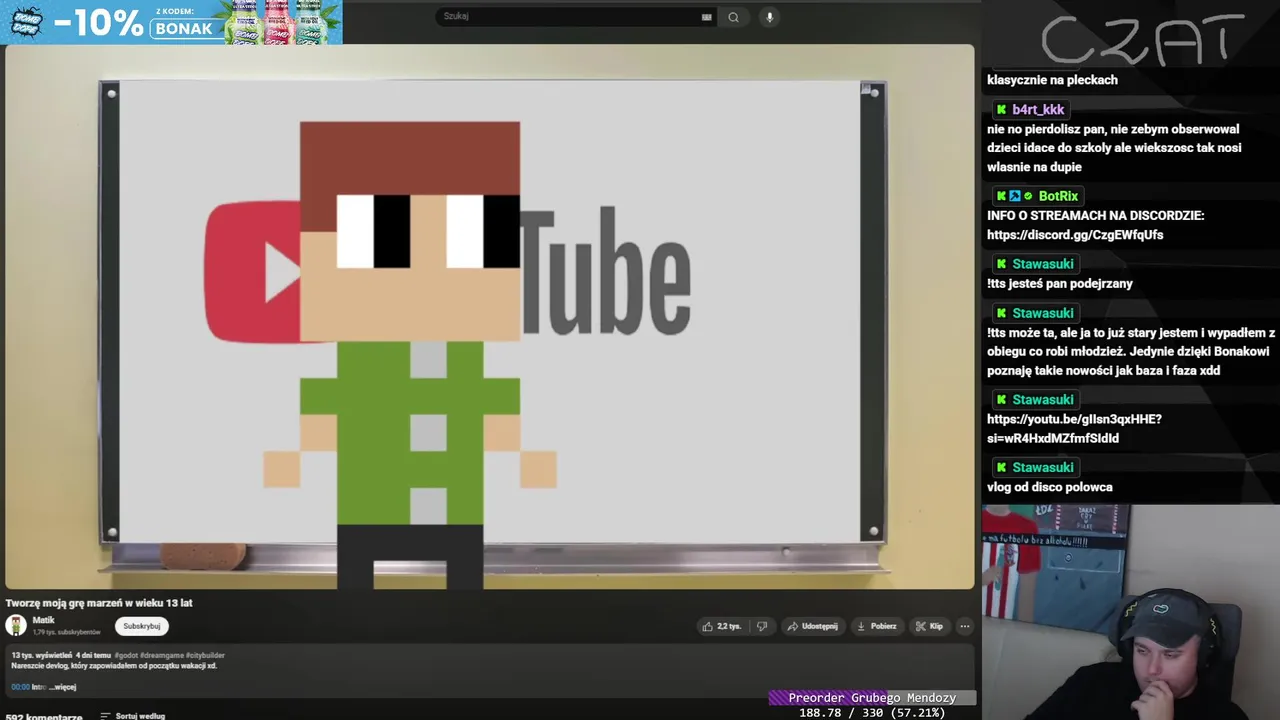Click the BotRix username in chat
The width and height of the screenshot is (1280, 720).
tap(1058, 196)
